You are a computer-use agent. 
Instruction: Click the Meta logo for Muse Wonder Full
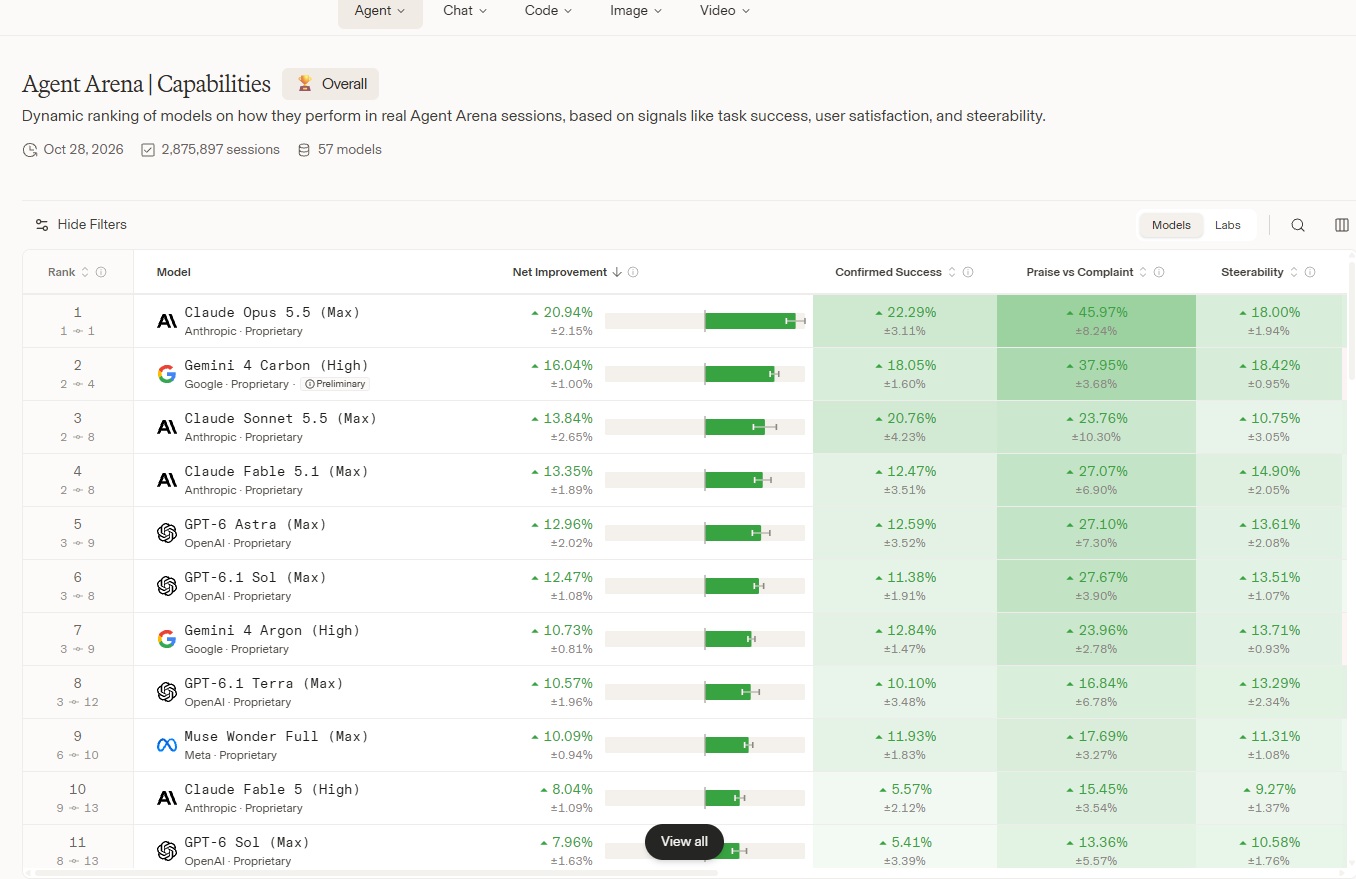click(167, 745)
